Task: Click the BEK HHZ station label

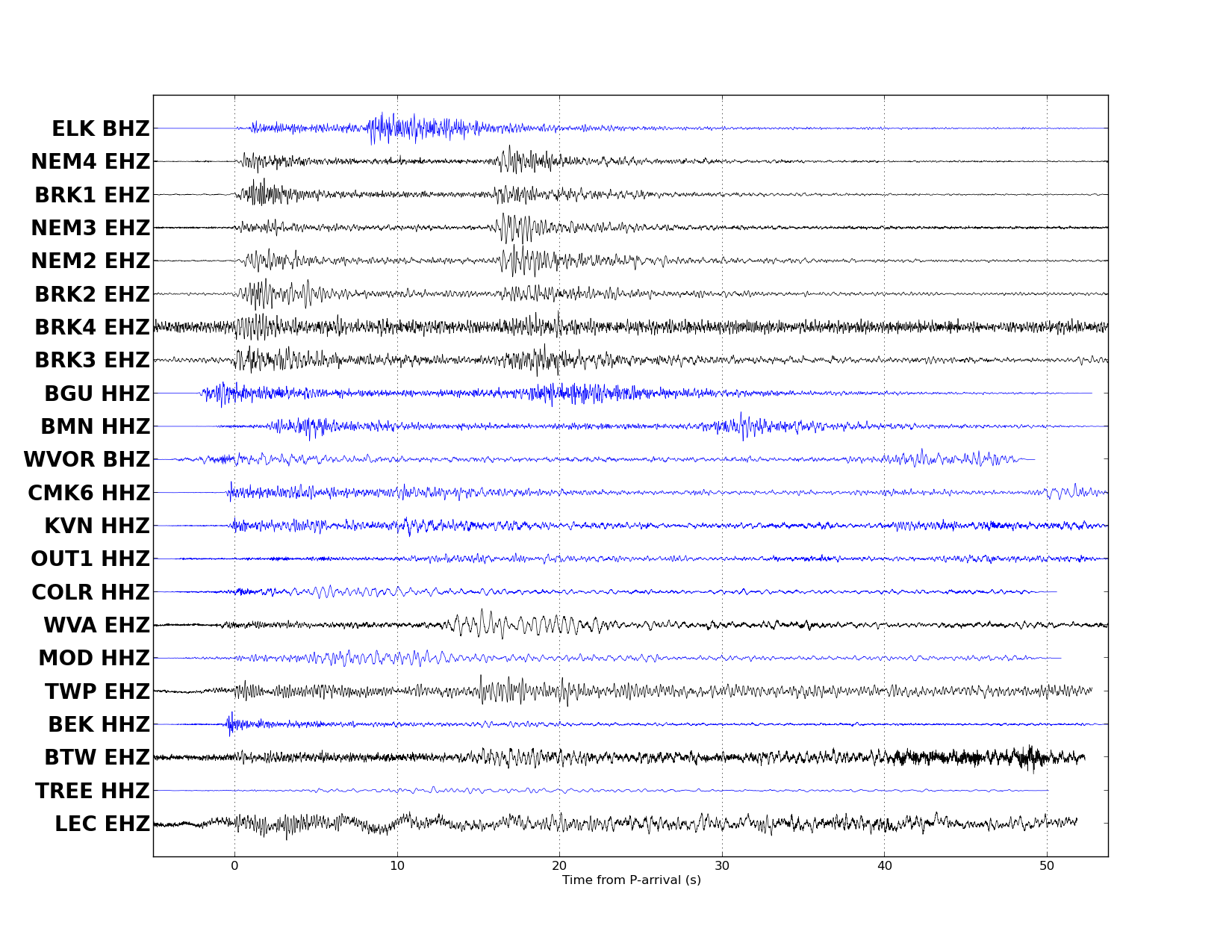Action: click(99, 725)
